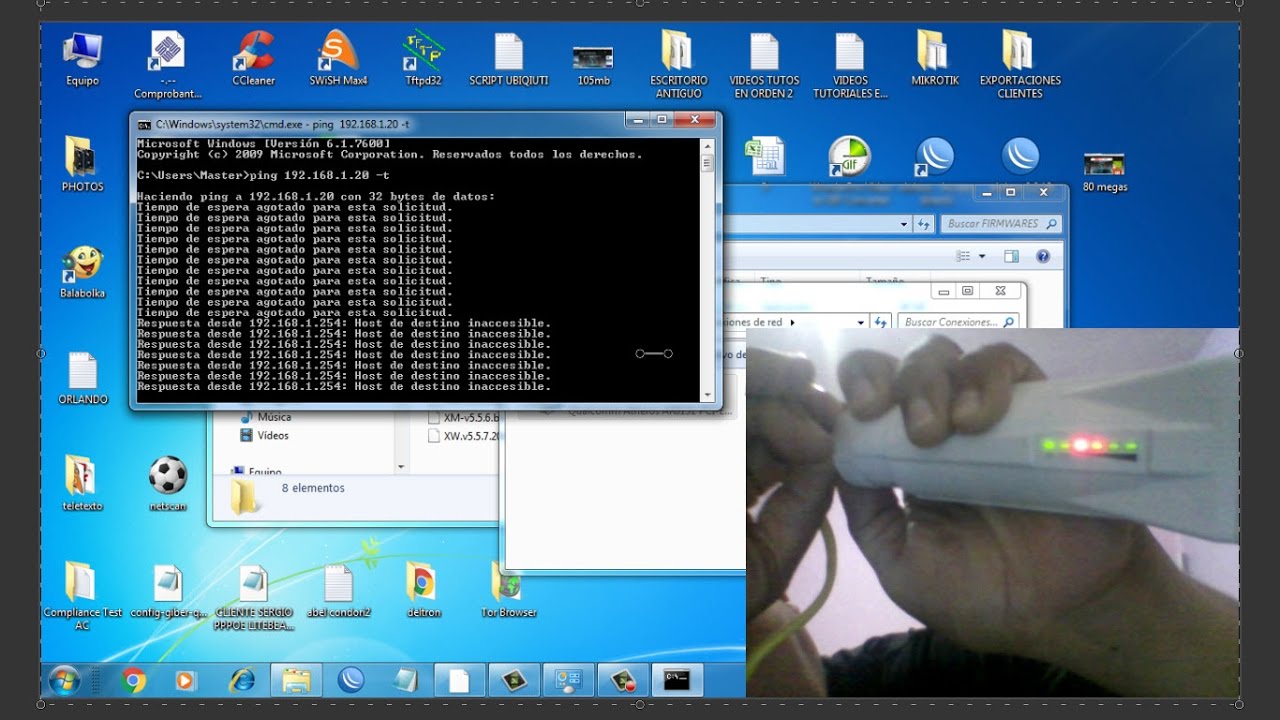Screen dimensions: 1280x720
Task: Refresh the network connections window
Action: [x=881, y=322]
